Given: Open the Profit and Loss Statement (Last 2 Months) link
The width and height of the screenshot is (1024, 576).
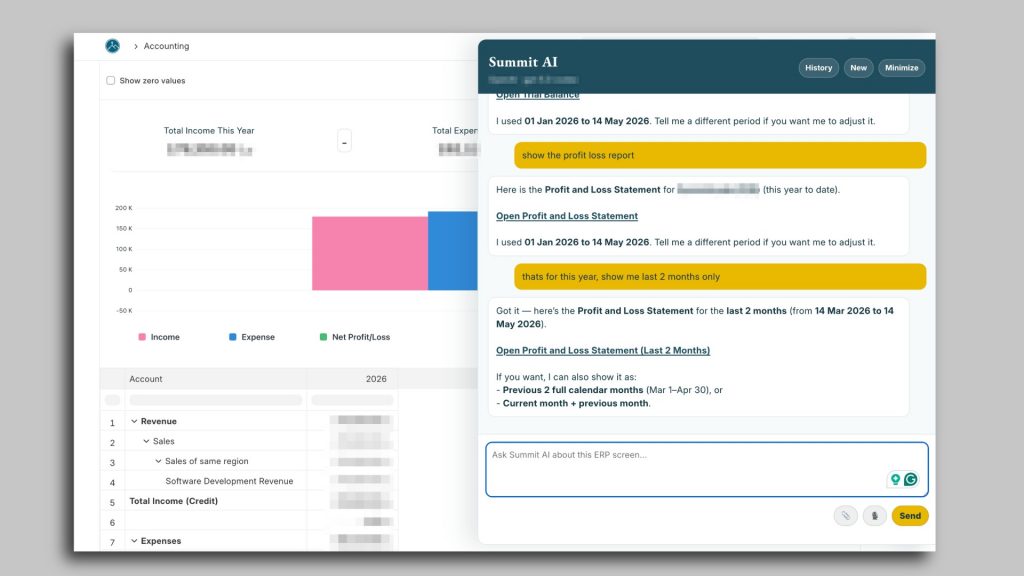Looking at the screenshot, I should tap(603, 351).
